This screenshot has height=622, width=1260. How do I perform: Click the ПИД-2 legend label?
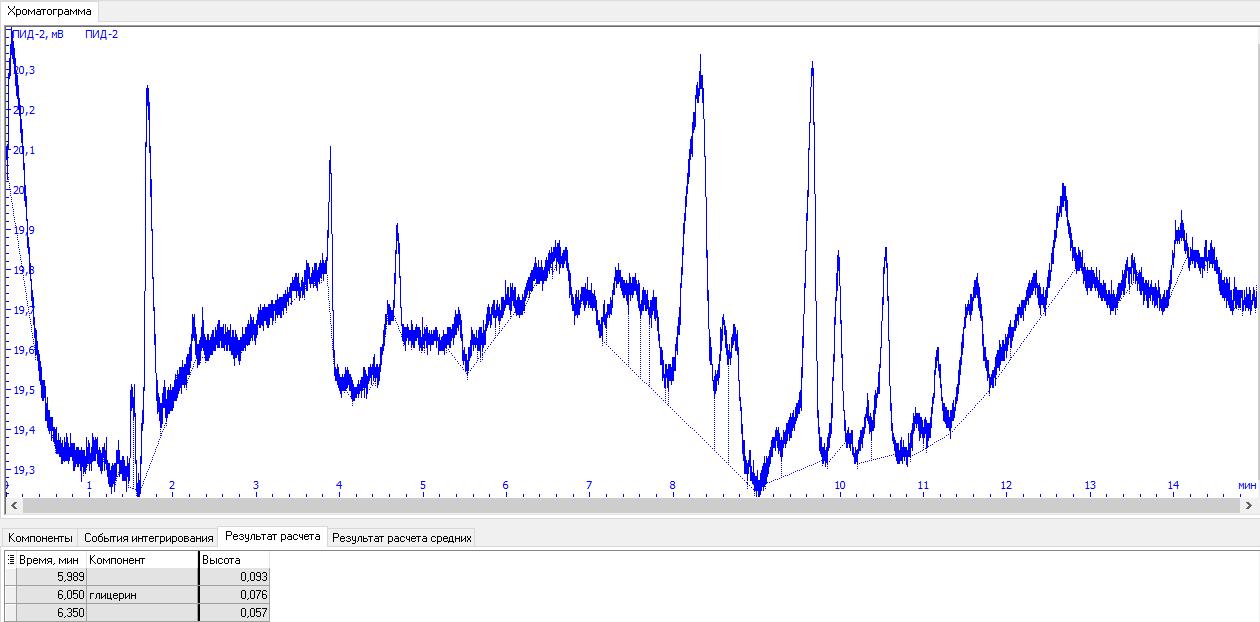pos(102,34)
